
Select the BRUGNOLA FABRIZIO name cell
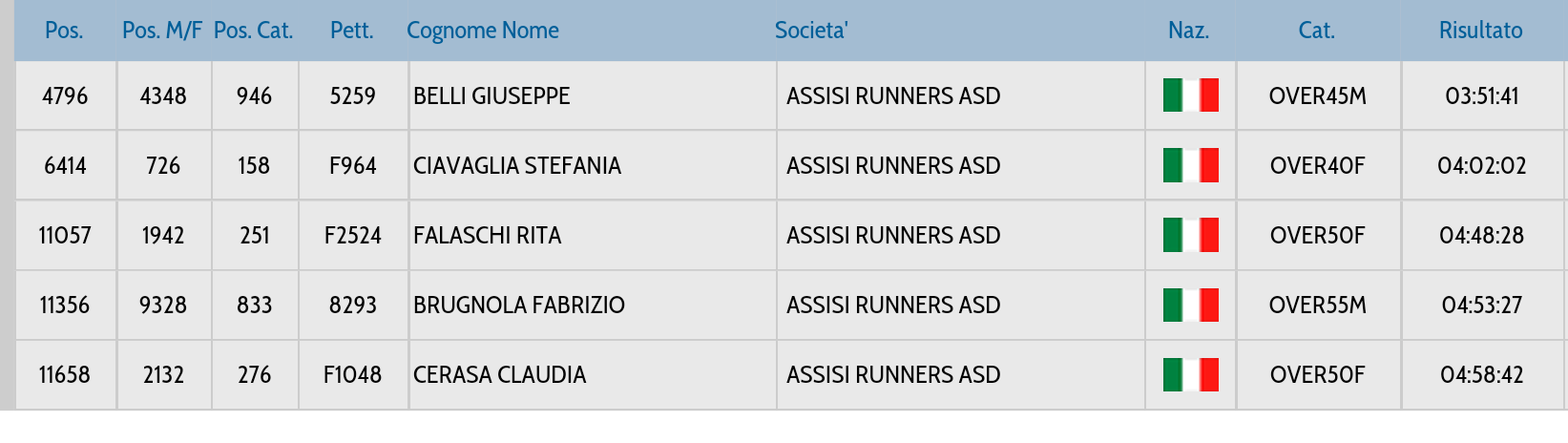pyautogui.click(x=593, y=305)
